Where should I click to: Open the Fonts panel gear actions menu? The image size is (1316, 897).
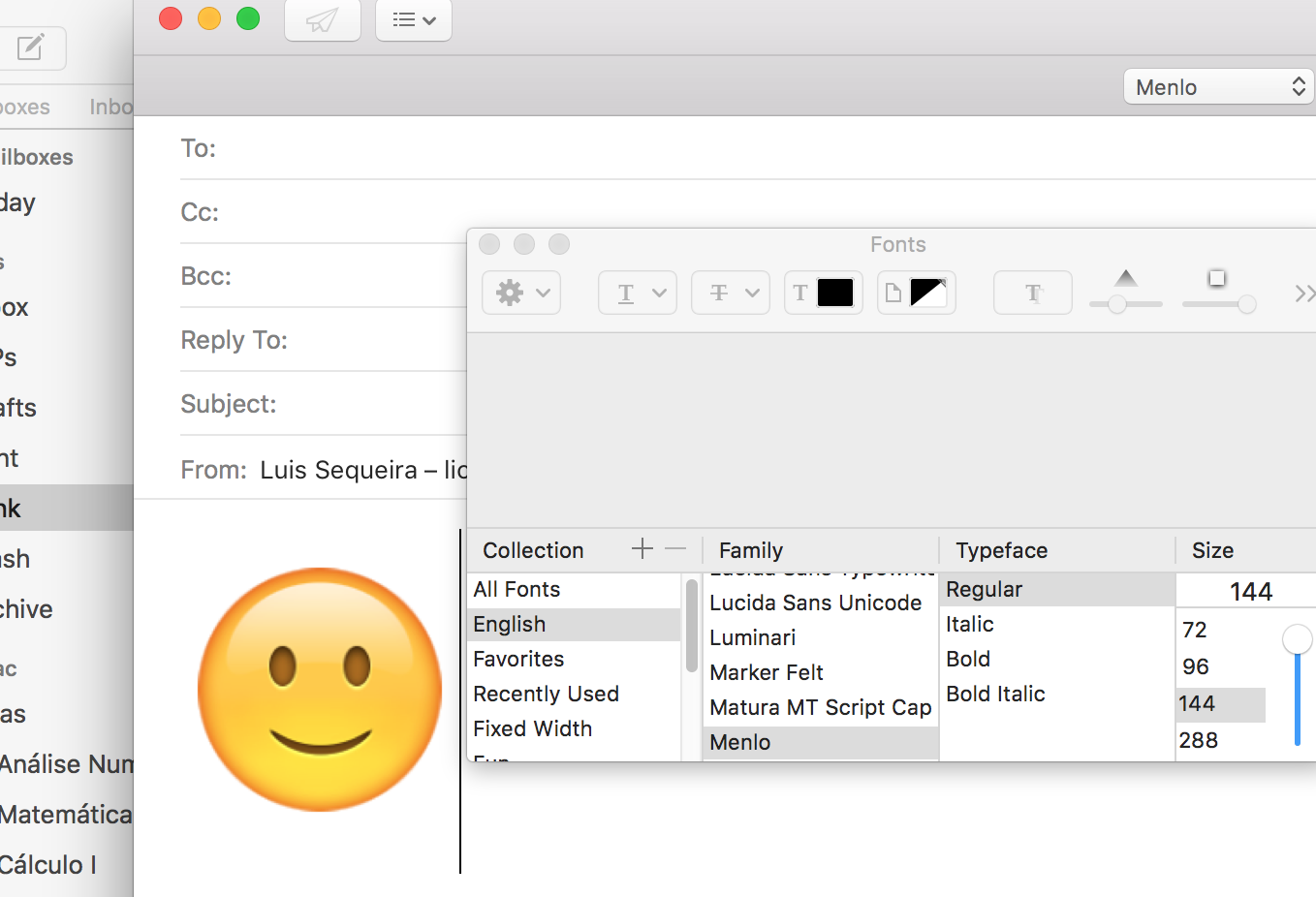coord(521,293)
